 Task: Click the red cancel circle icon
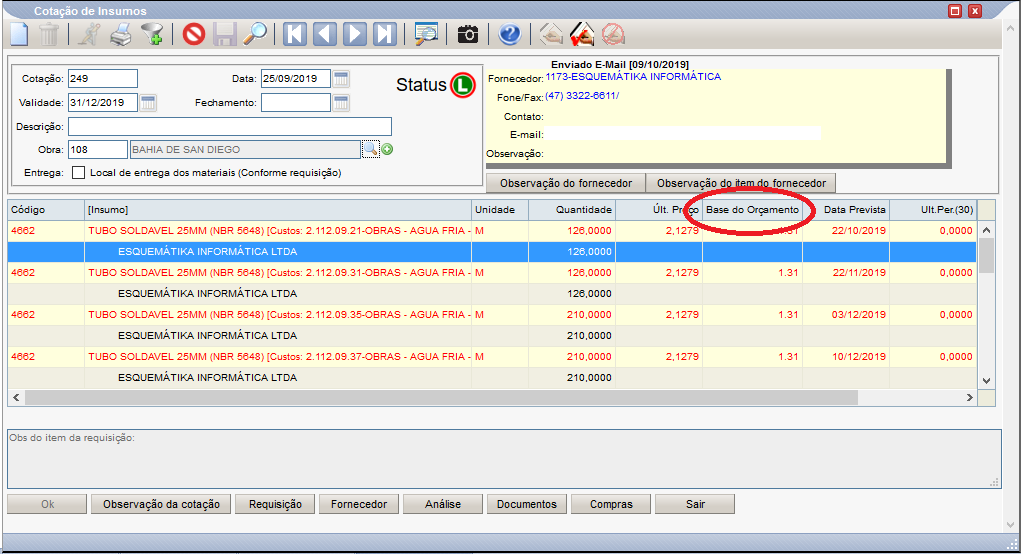(x=194, y=34)
